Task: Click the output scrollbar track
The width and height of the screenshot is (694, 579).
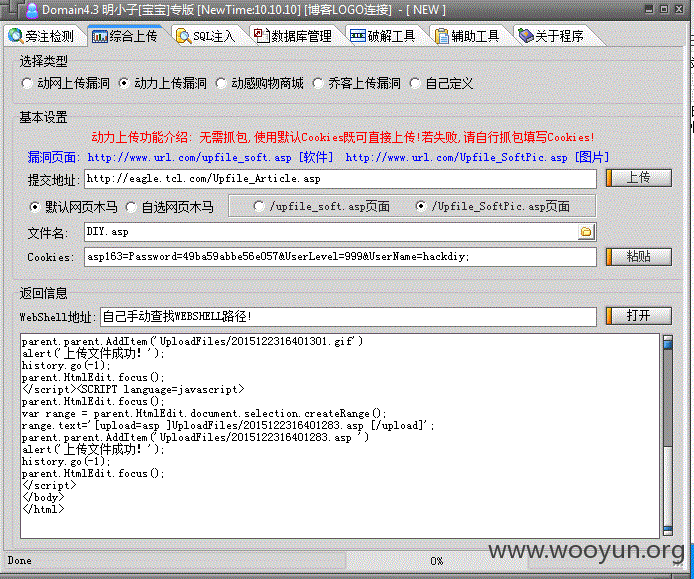Action: (x=667, y=436)
